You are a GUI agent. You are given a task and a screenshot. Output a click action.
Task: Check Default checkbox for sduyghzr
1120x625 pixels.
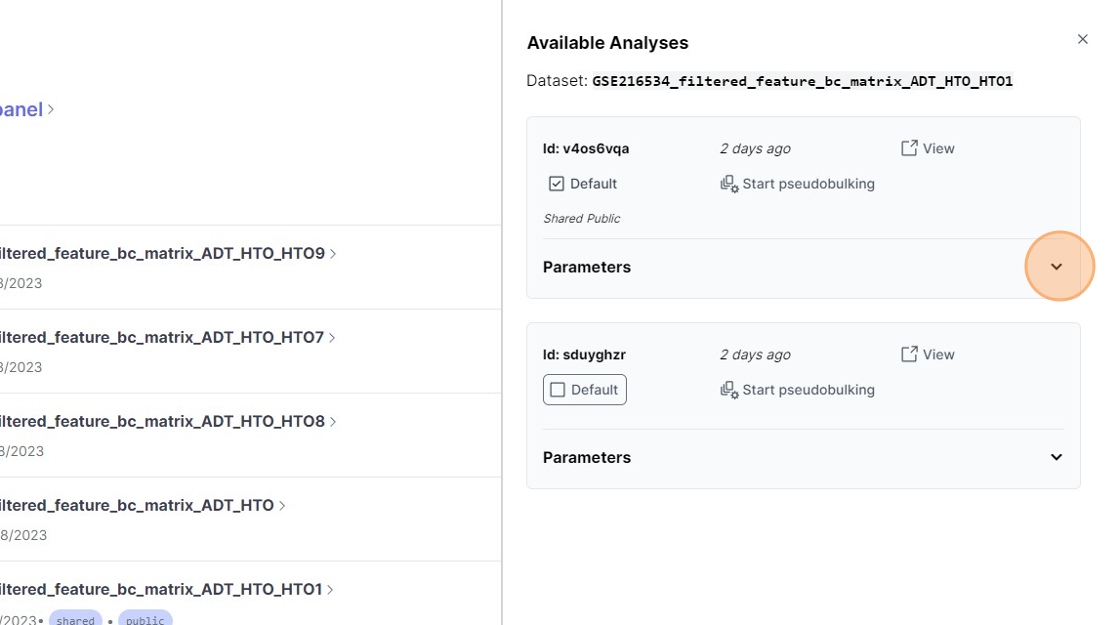pyautogui.click(x=558, y=390)
